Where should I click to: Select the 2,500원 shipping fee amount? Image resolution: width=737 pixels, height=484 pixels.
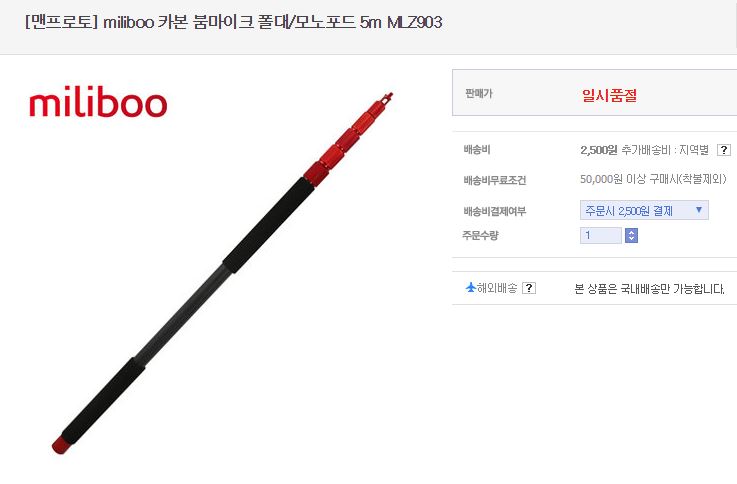point(598,150)
